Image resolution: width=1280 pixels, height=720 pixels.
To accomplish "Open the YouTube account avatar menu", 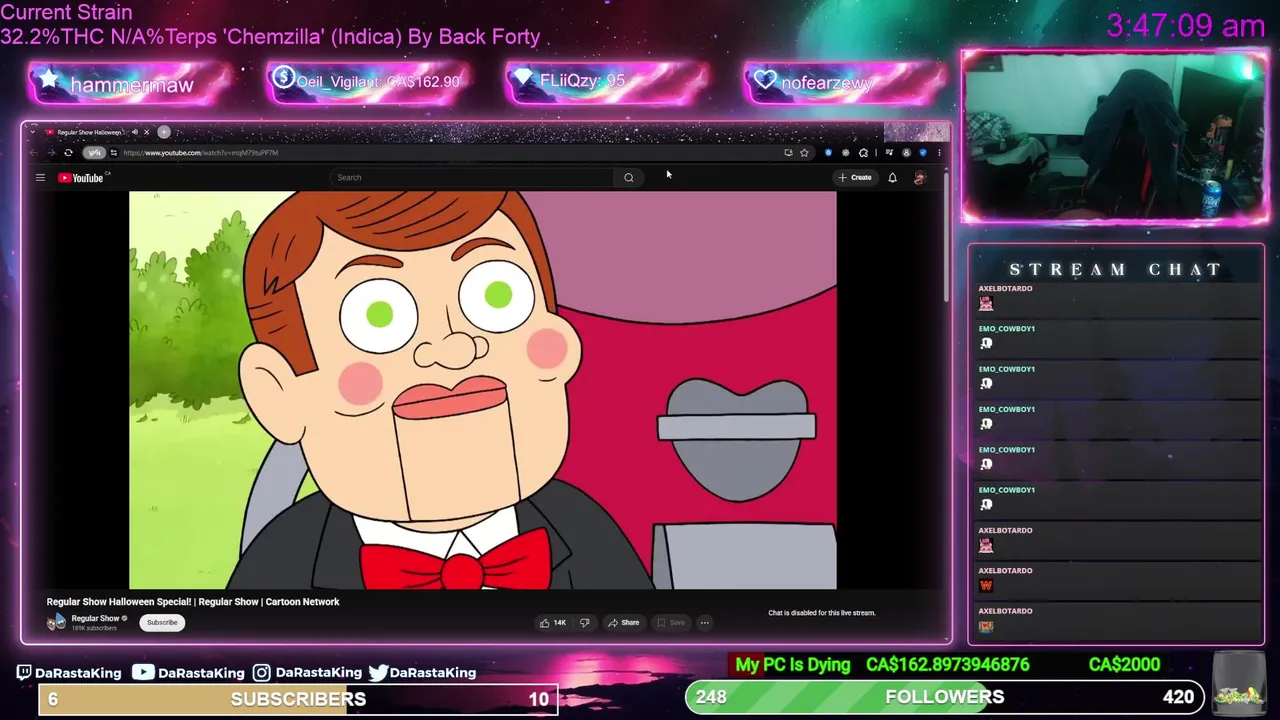I will tap(920, 178).
